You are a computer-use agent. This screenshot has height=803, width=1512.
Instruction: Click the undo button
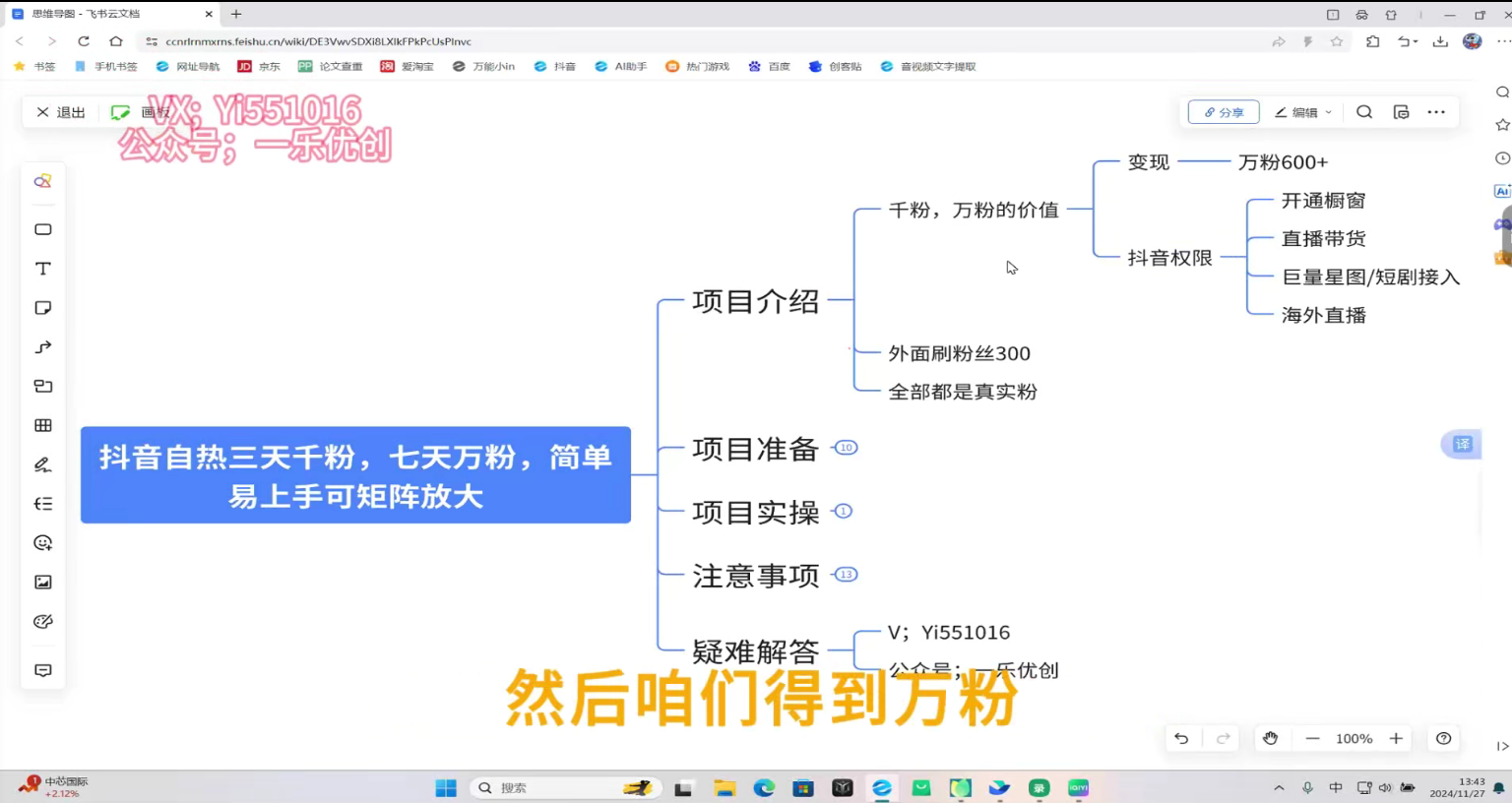coord(1181,739)
